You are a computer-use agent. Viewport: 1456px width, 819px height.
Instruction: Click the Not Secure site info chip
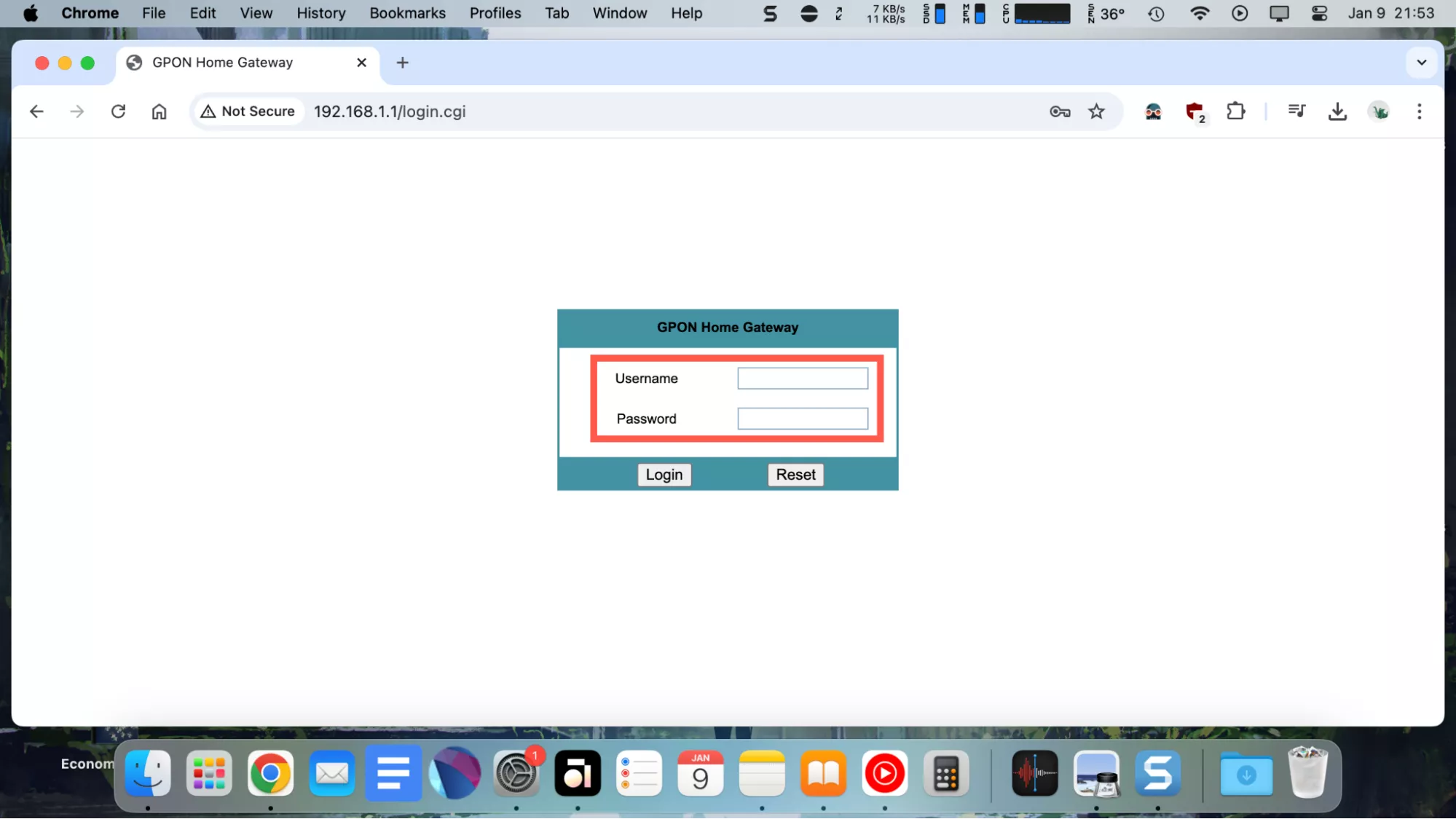tap(249, 111)
